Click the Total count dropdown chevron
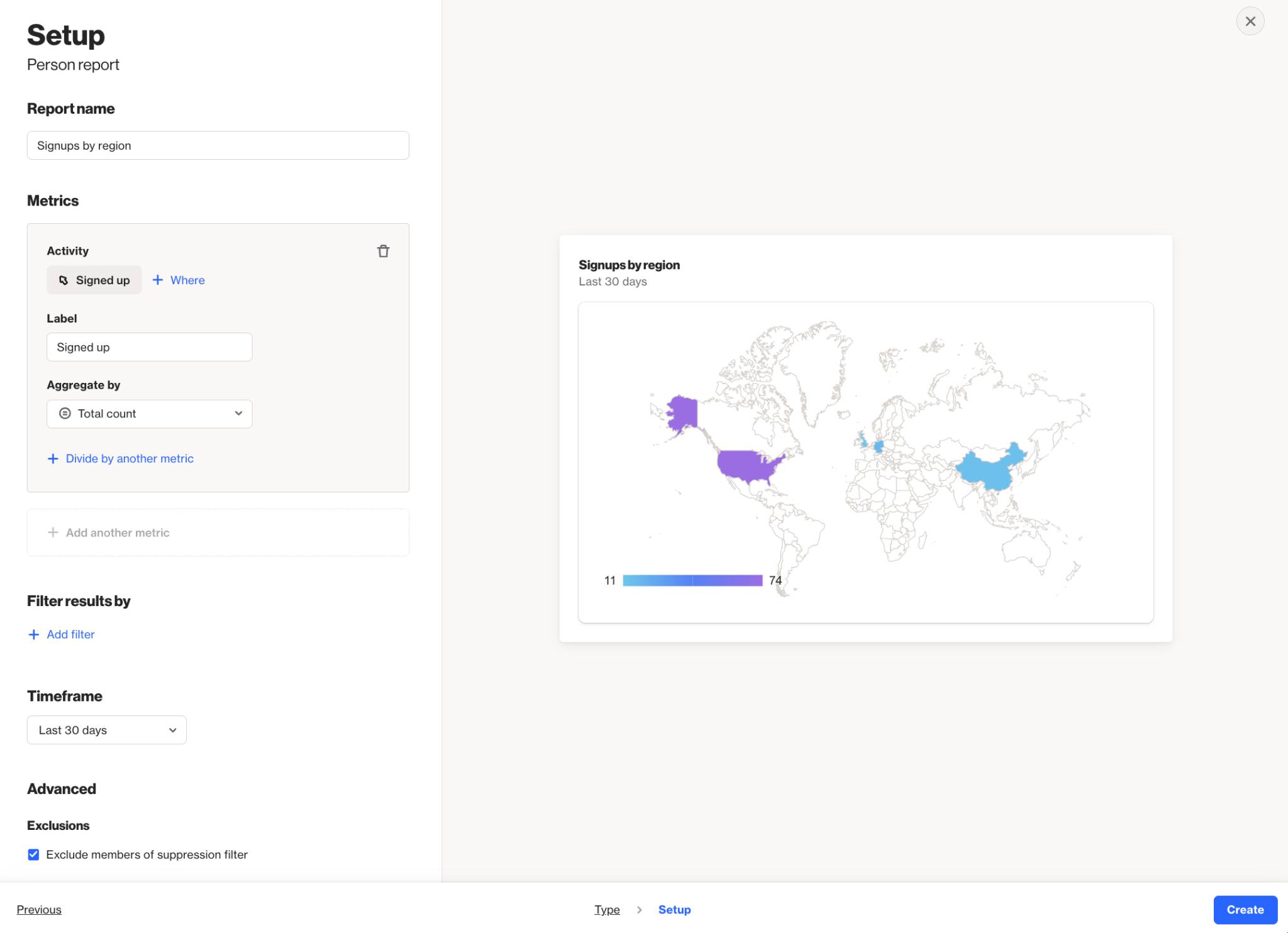1288x933 pixels. 238,414
